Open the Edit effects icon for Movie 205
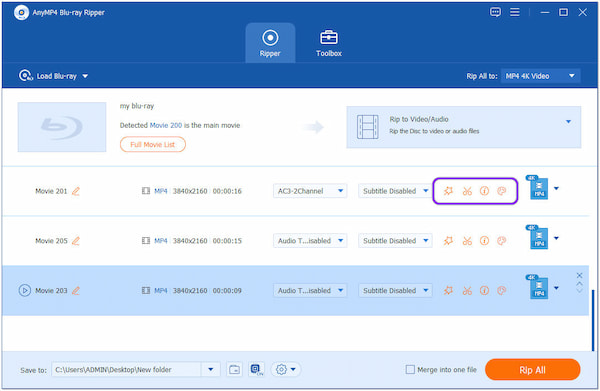The height and width of the screenshot is (391, 600). tap(448, 240)
